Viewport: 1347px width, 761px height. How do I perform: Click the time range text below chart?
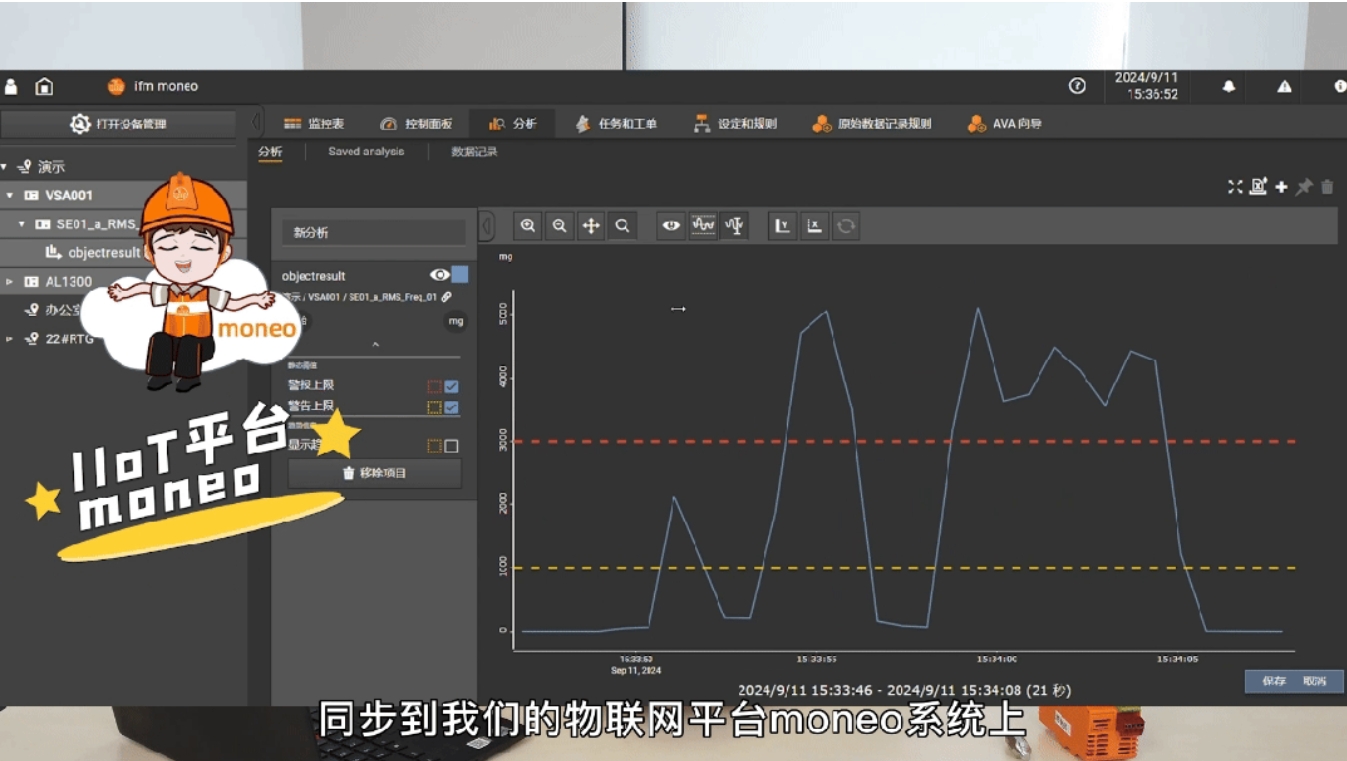(905, 690)
